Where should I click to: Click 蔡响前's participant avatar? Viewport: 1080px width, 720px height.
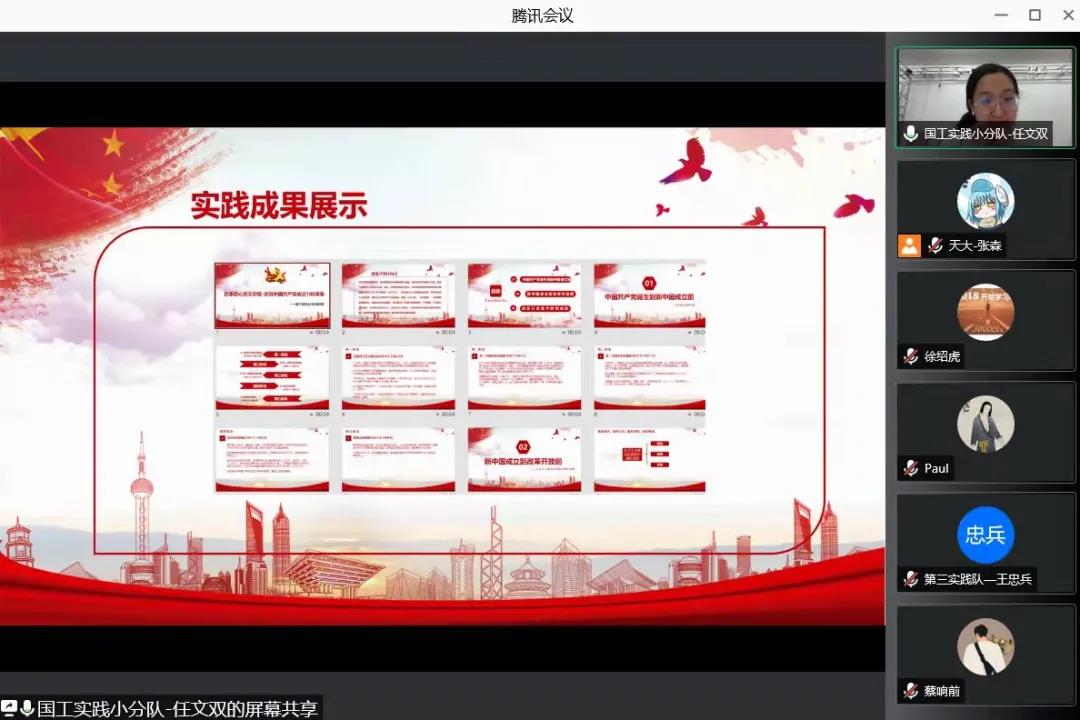(985, 646)
